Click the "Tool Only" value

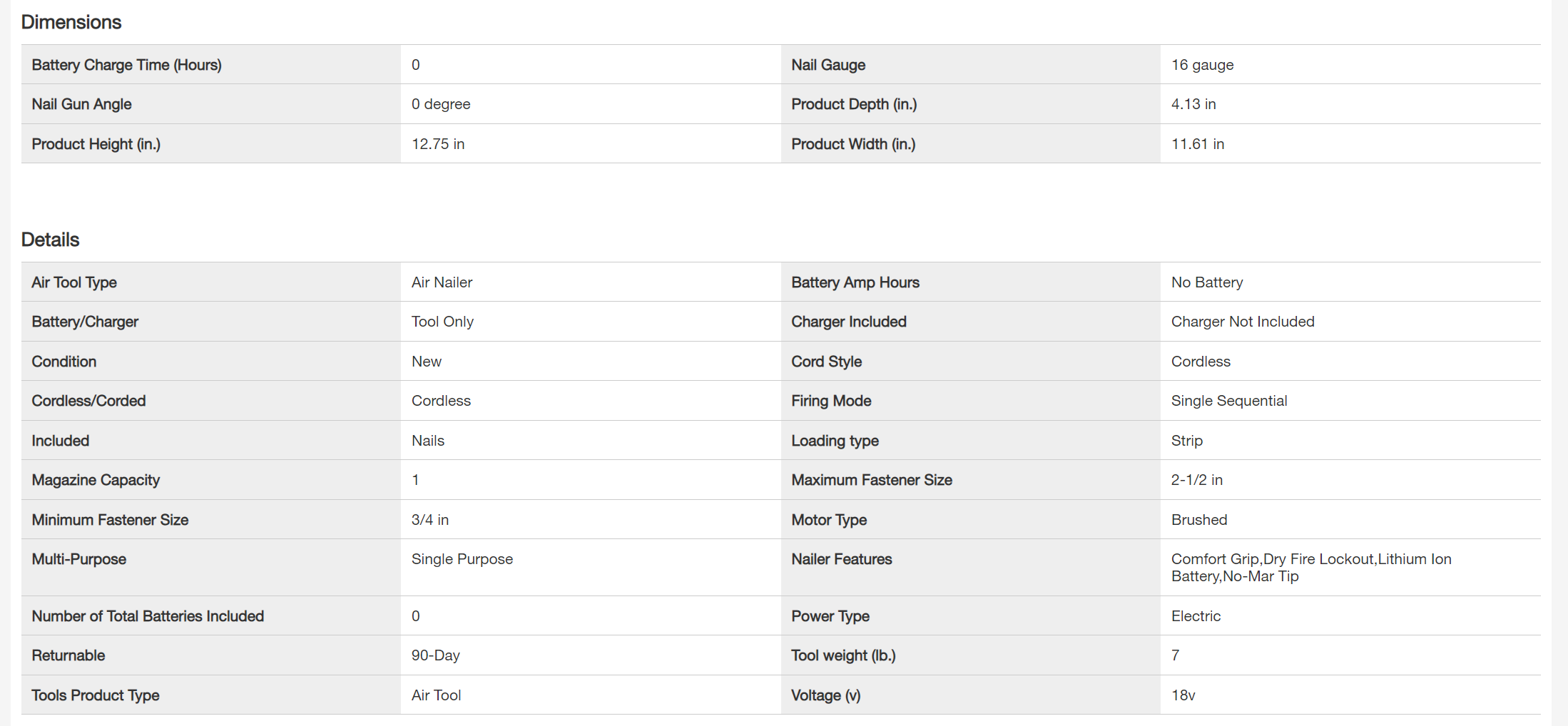pyautogui.click(x=442, y=322)
